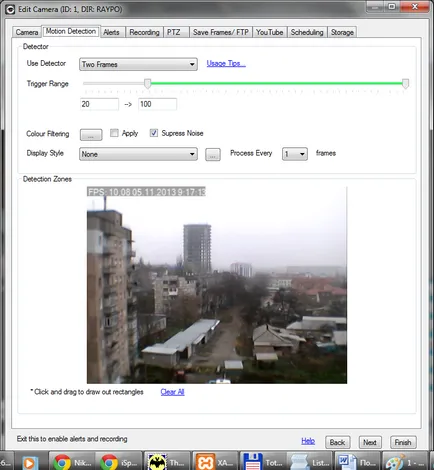The width and height of the screenshot is (434, 470).
Task: Open the Paint palette taskbar icon
Action: click(405, 463)
